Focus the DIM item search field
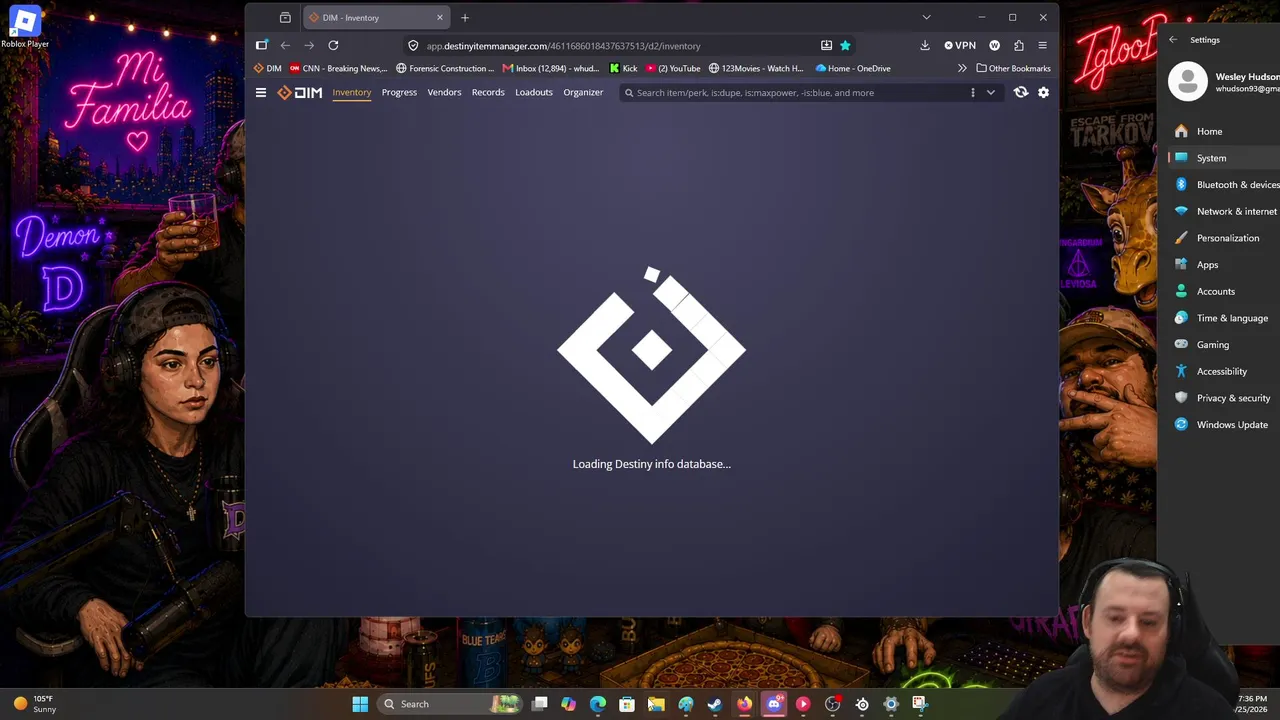The height and width of the screenshot is (720, 1280). pyautogui.click(x=795, y=93)
